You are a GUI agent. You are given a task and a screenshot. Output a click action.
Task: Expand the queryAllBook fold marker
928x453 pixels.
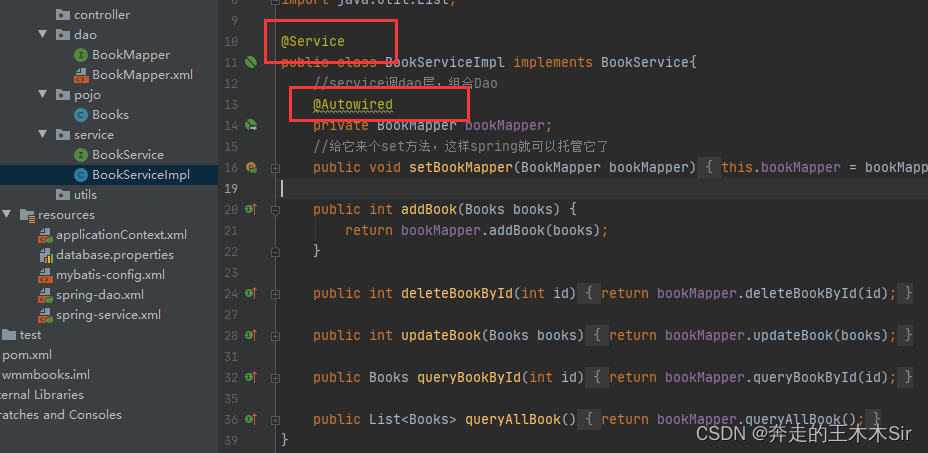tap(275, 420)
